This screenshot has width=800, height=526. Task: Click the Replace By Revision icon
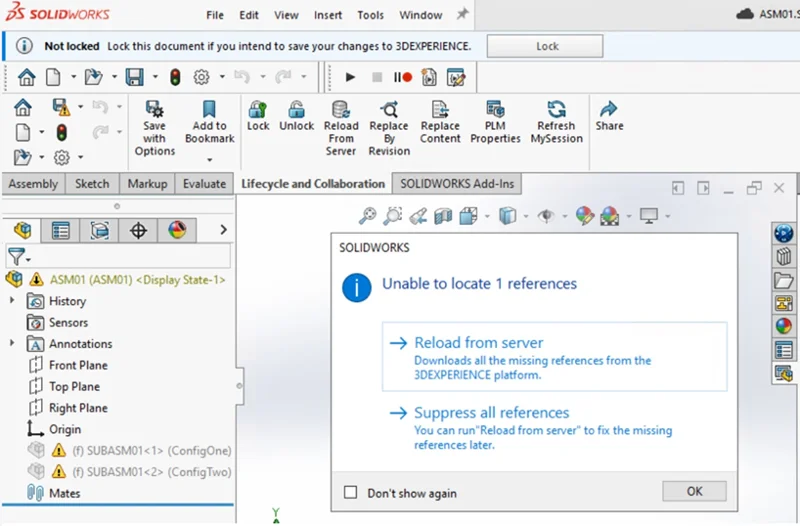[x=389, y=110]
